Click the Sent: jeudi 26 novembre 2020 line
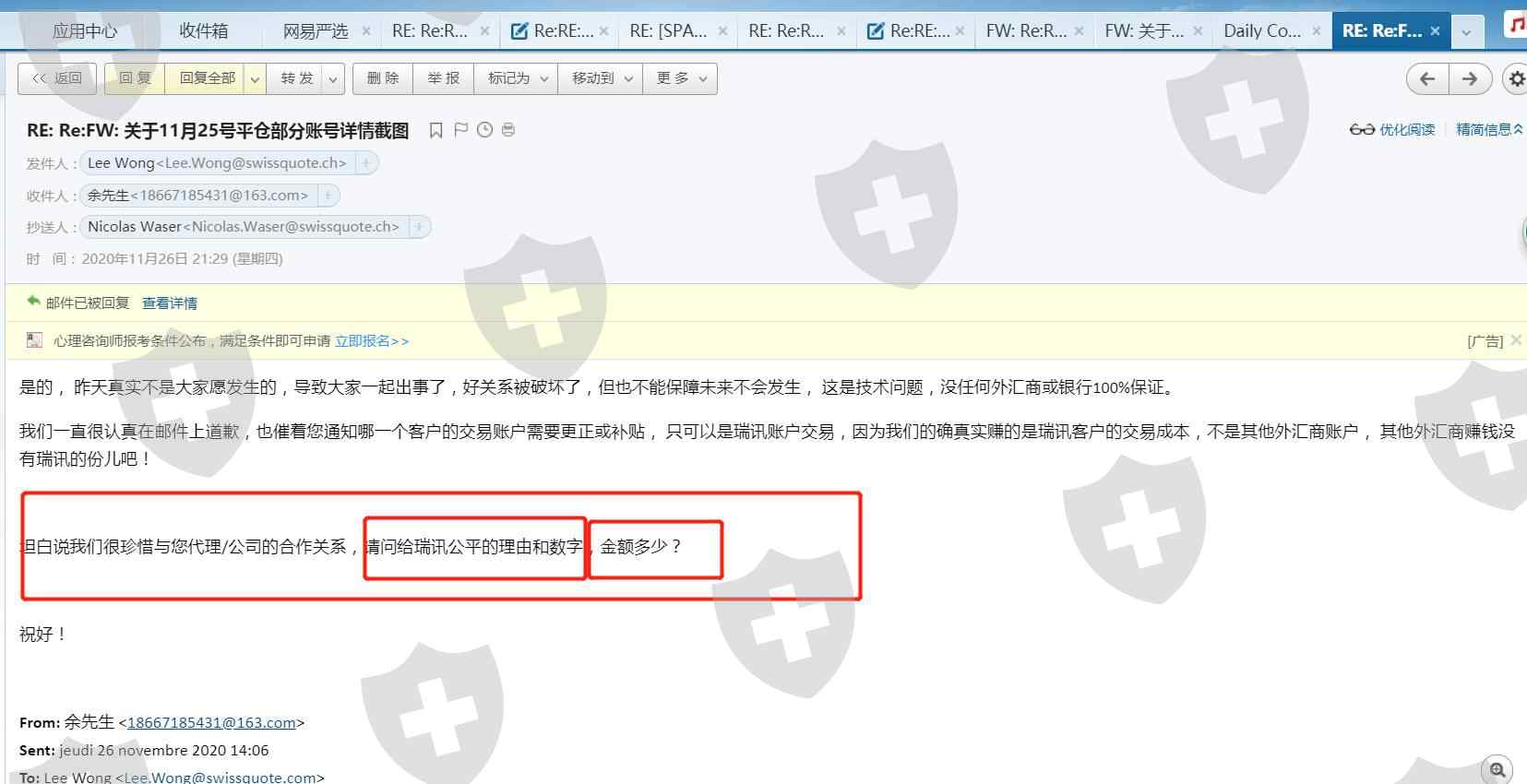1527x784 pixels. (144, 751)
